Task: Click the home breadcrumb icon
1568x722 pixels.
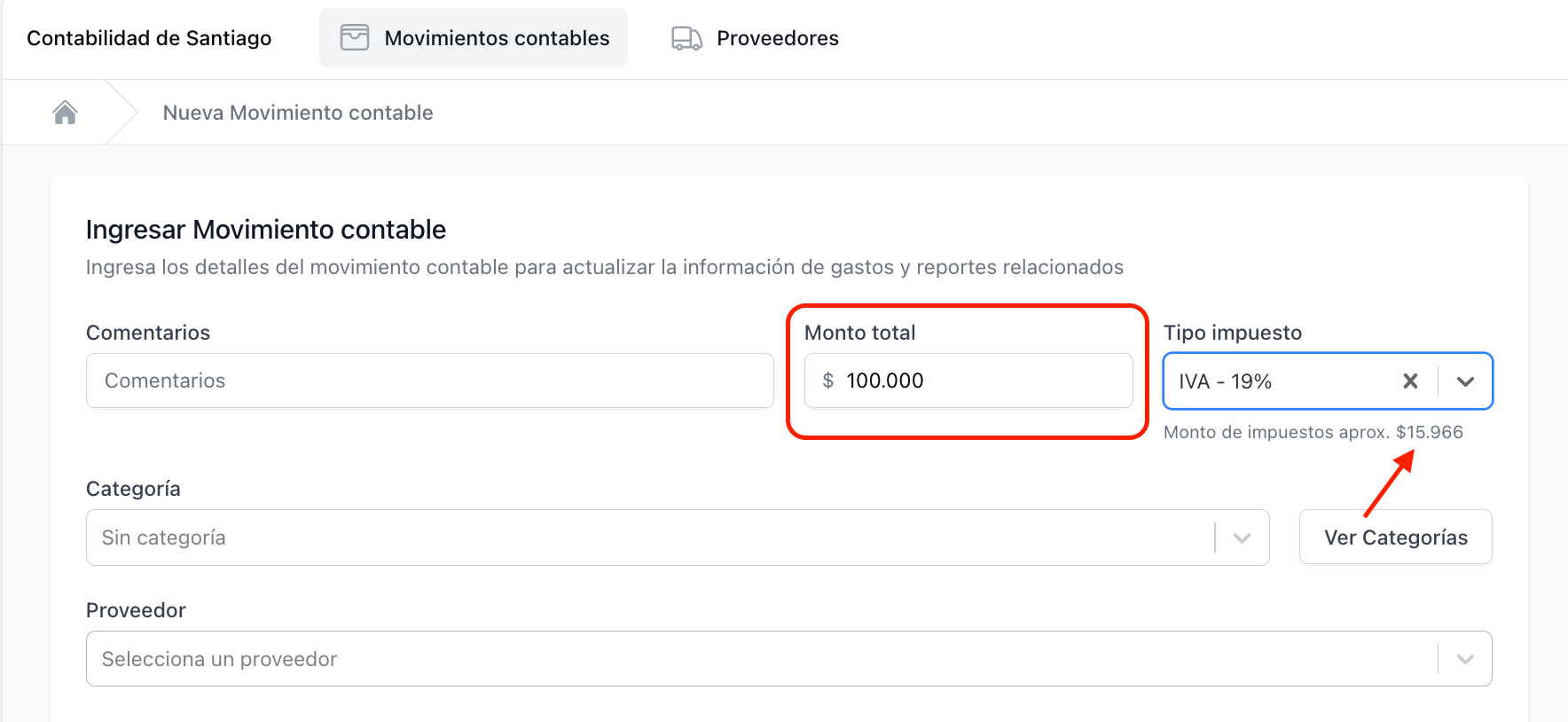Action: (66, 113)
